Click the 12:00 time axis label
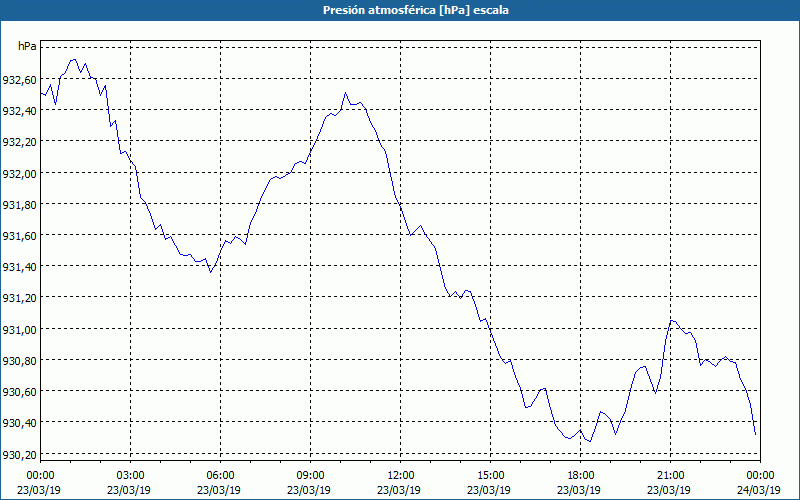This screenshot has width=800, height=500. click(400, 476)
